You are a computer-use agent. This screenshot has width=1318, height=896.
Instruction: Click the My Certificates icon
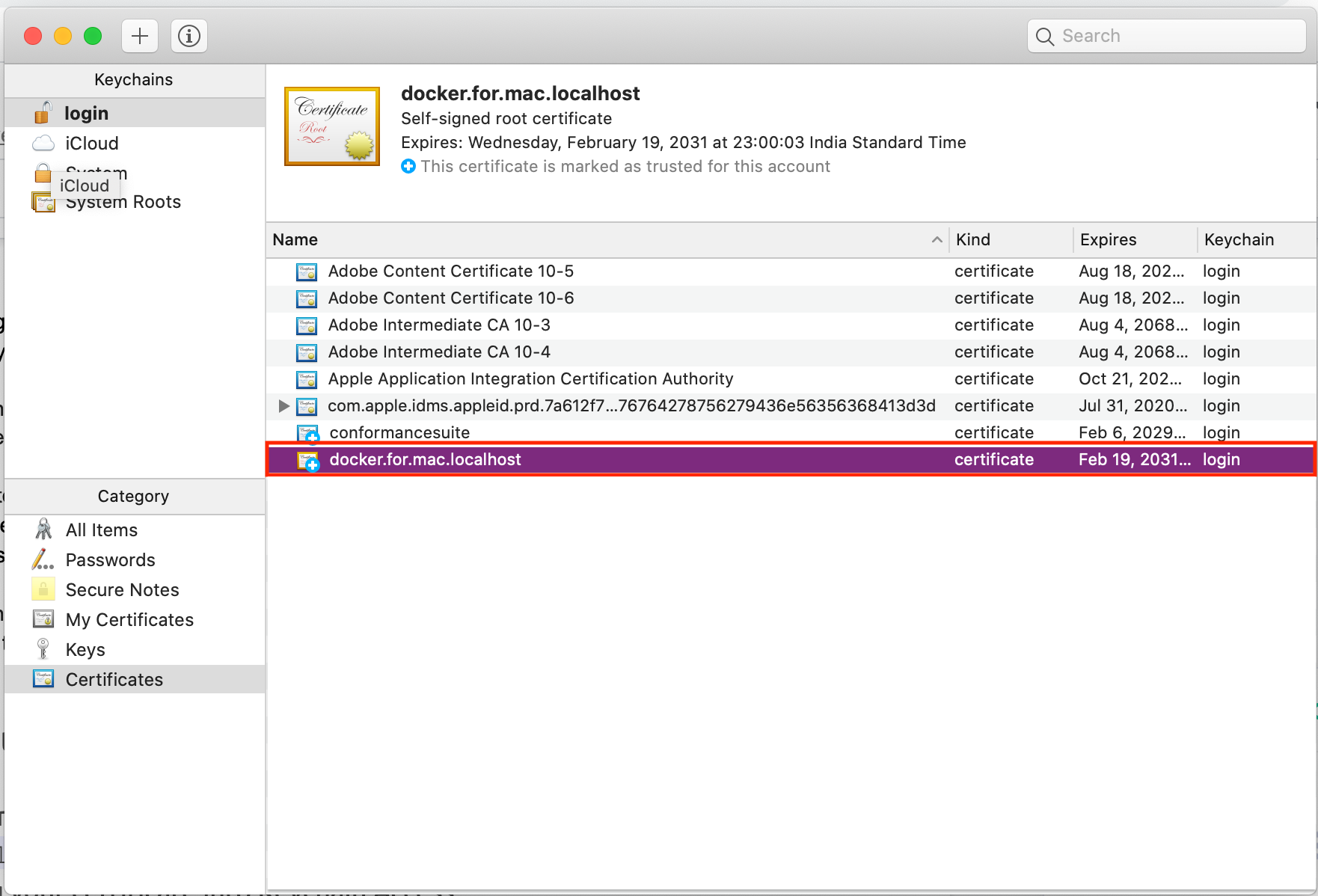click(43, 619)
